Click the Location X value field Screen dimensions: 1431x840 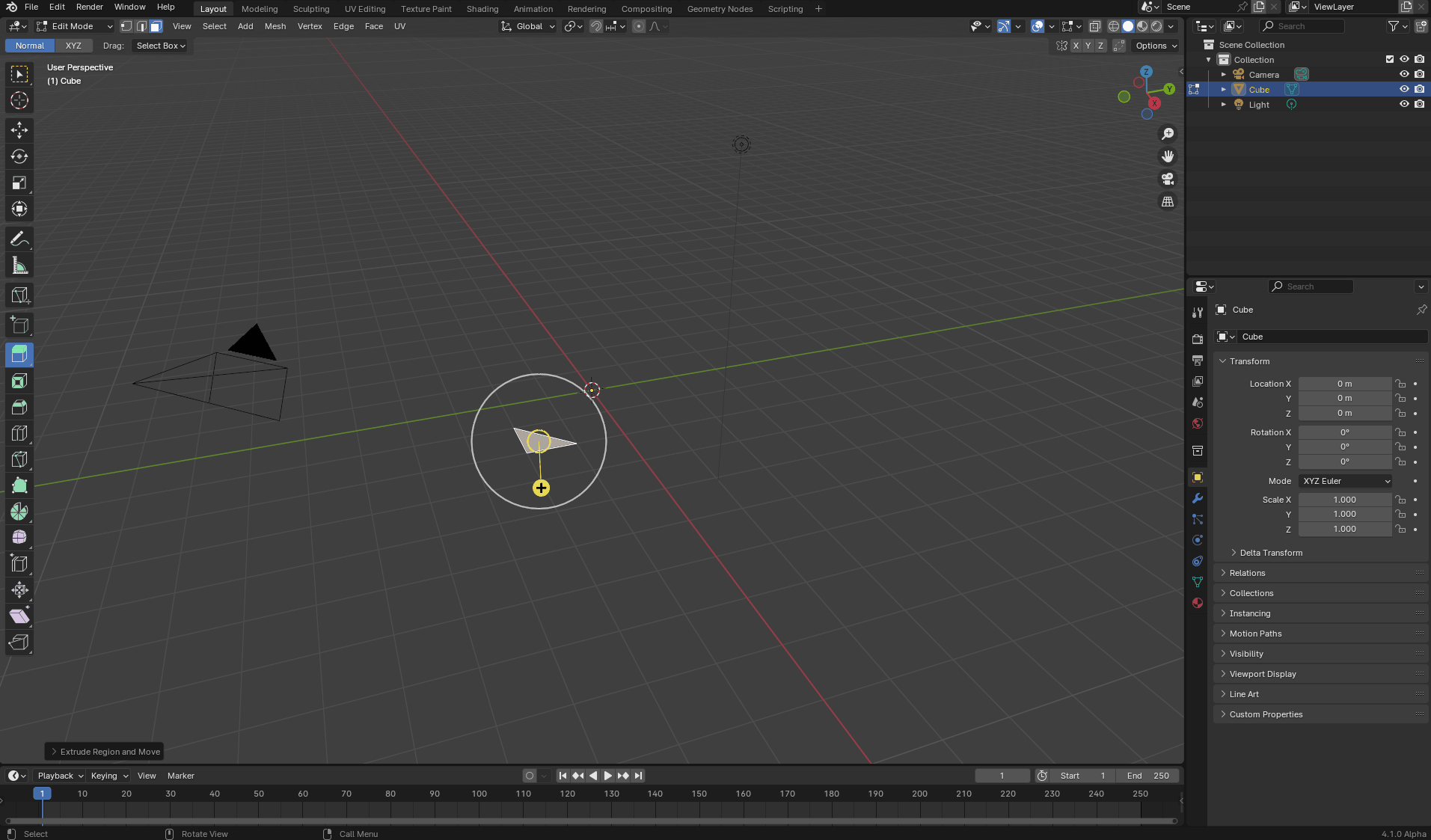pyautogui.click(x=1345, y=384)
